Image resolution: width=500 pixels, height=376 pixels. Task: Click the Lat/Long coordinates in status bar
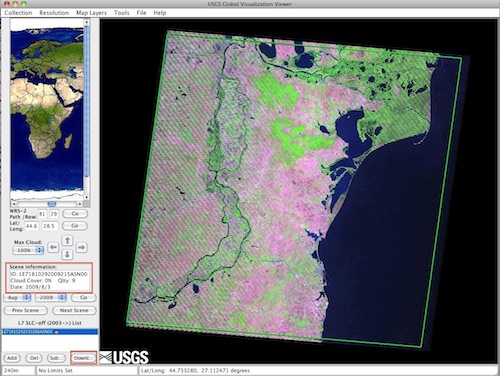195,371
